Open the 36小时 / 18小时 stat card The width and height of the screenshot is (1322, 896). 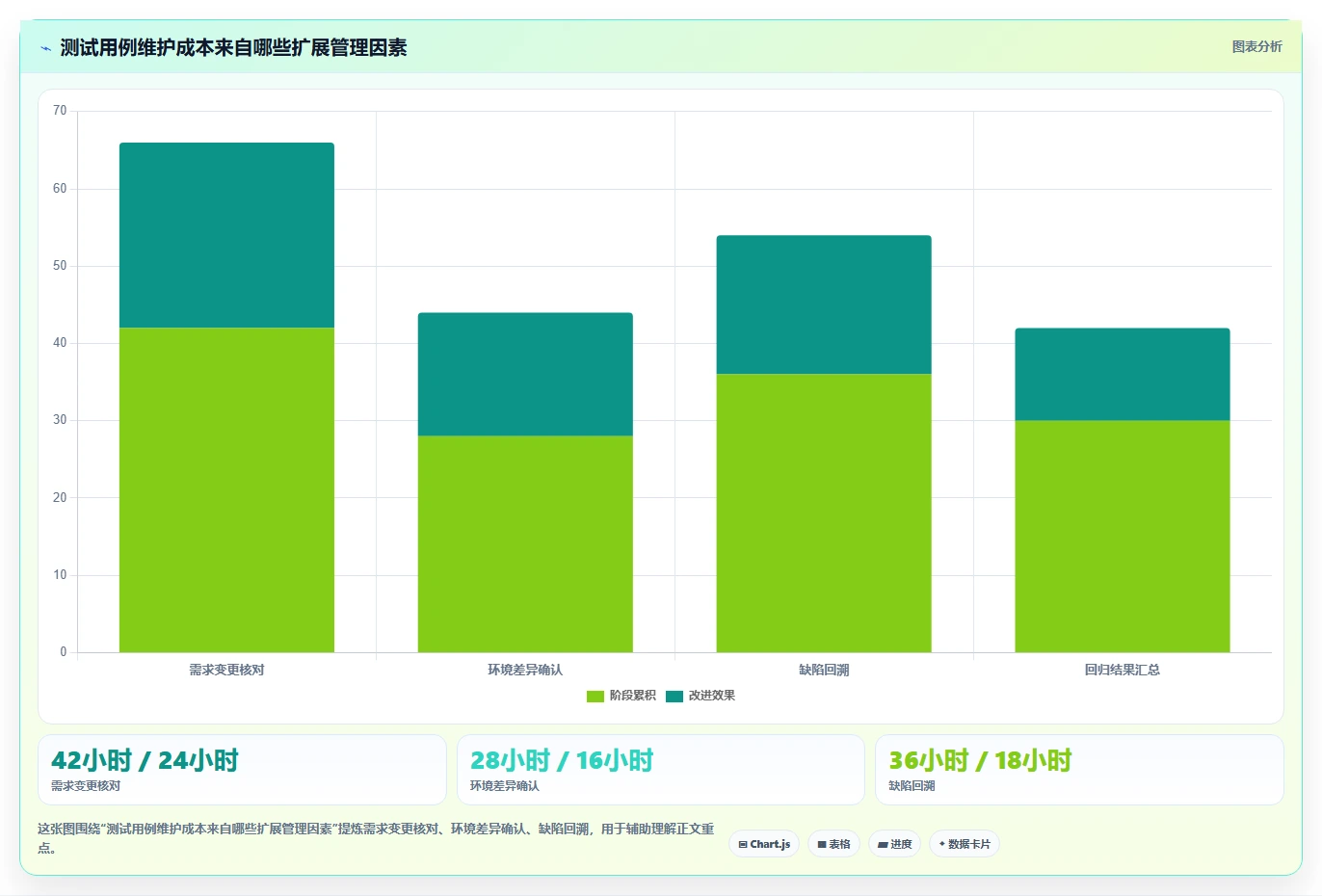[1079, 770]
